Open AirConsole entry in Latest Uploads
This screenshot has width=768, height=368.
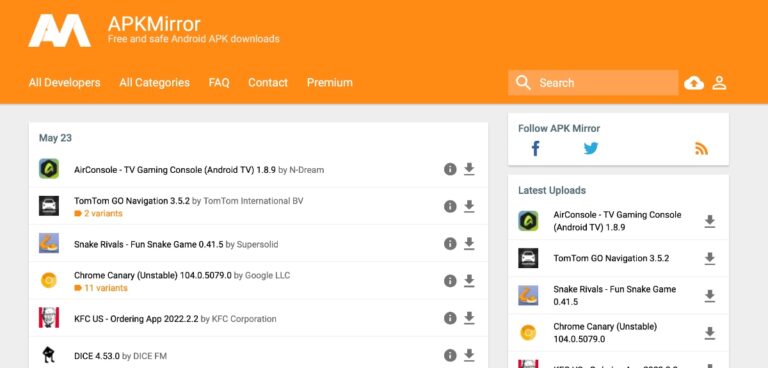tap(617, 221)
